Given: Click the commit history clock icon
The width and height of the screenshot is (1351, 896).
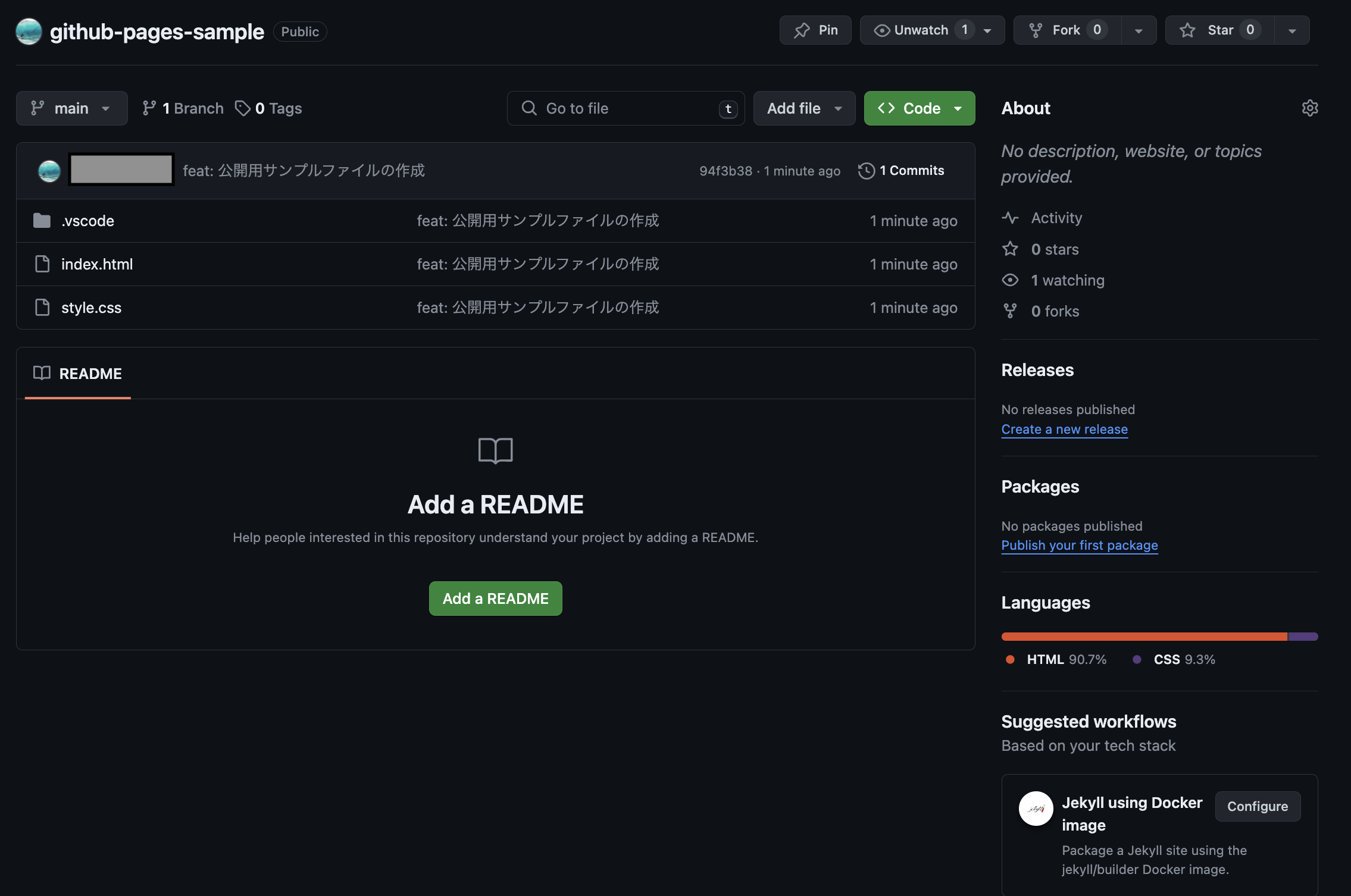Looking at the screenshot, I should pyautogui.click(x=866, y=171).
